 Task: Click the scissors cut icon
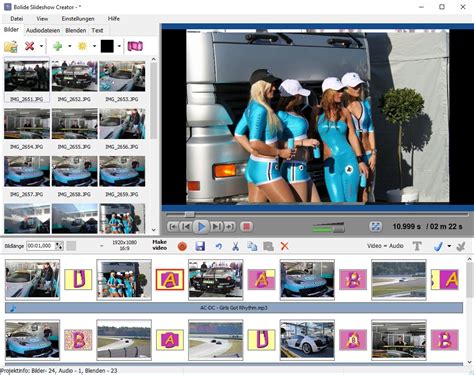235,246
